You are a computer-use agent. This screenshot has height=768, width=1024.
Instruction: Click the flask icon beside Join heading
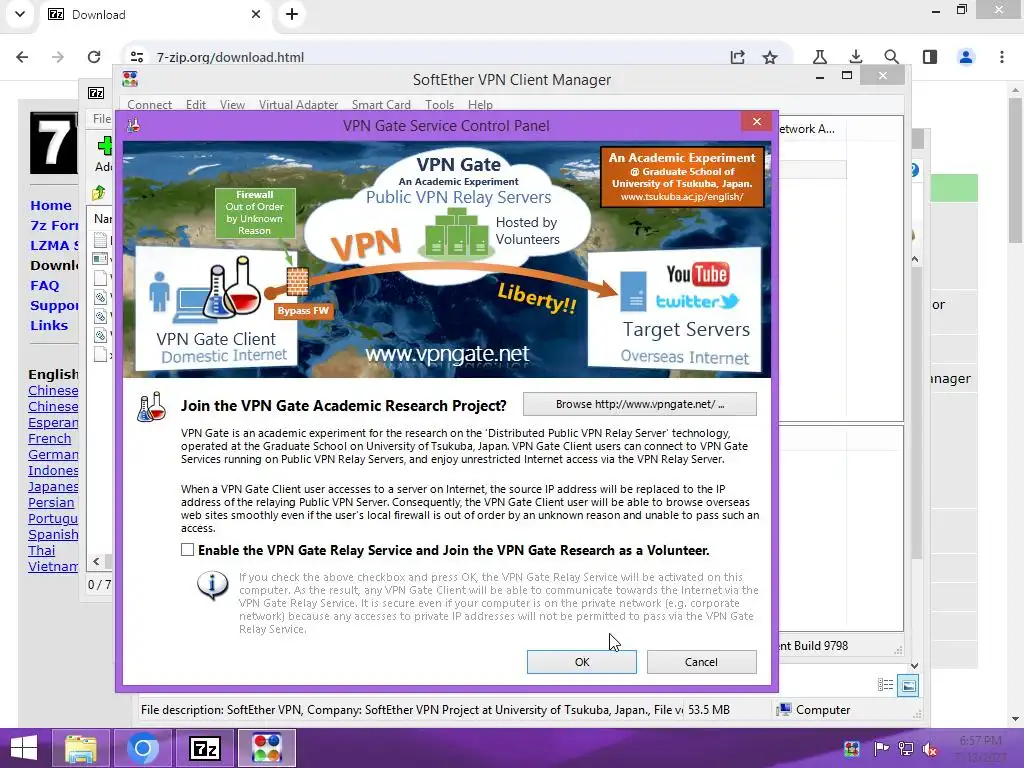151,407
